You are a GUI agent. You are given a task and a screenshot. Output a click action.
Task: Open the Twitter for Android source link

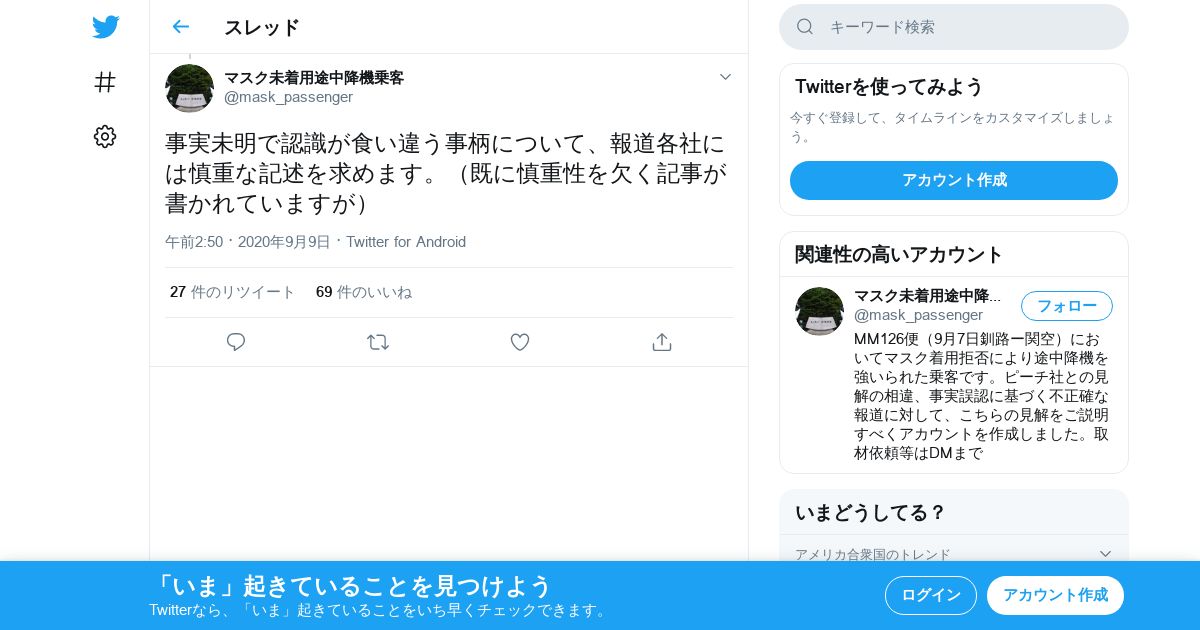pyautogui.click(x=406, y=242)
